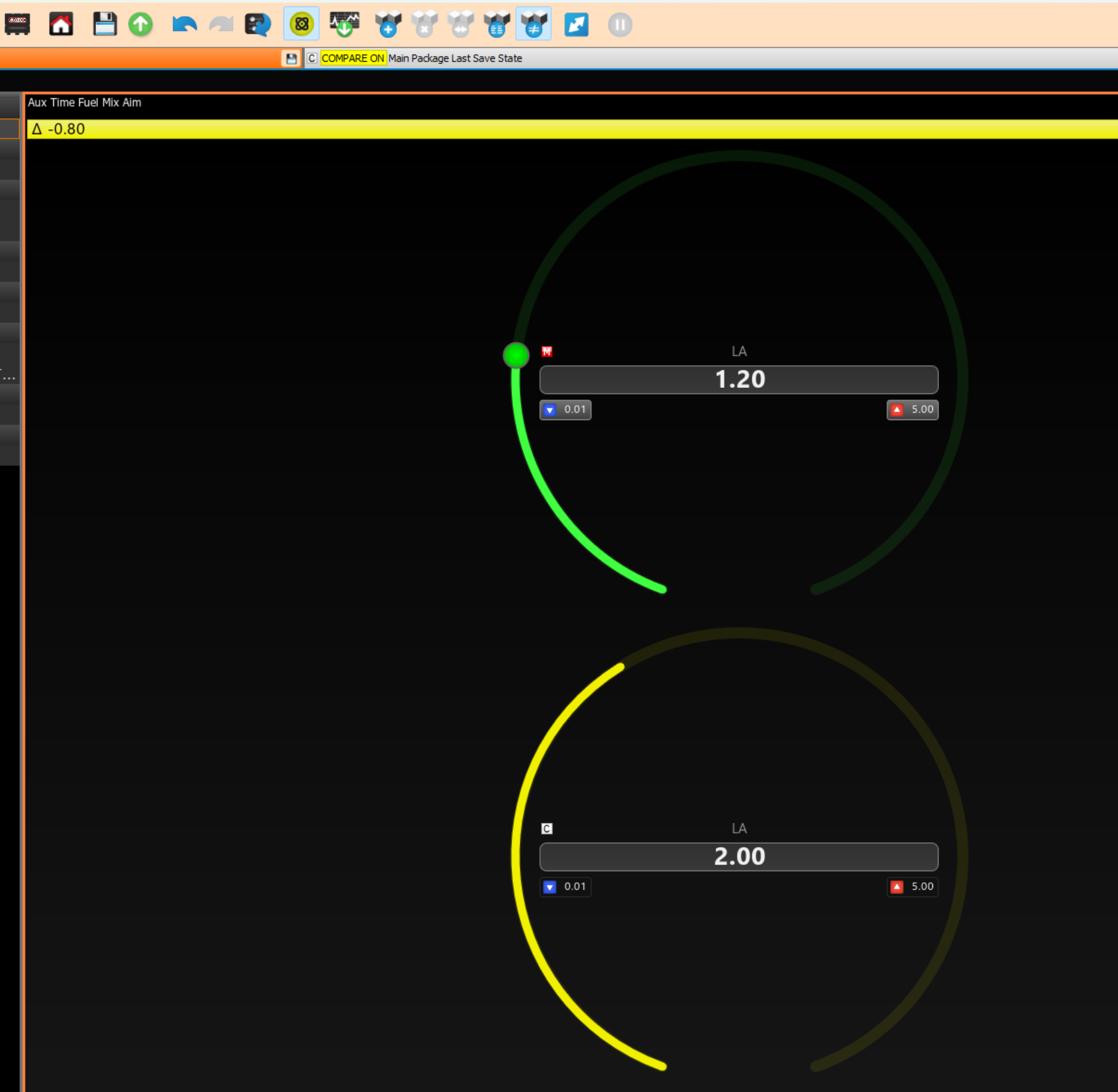Open the logging download graph icon
Viewport: 1118px width, 1092px height.
pos(344,24)
